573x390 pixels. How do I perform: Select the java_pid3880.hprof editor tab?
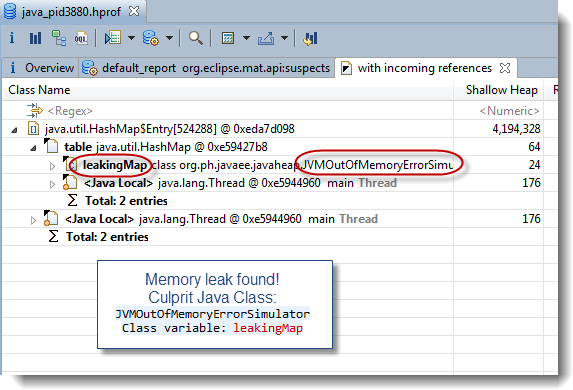click(x=71, y=12)
